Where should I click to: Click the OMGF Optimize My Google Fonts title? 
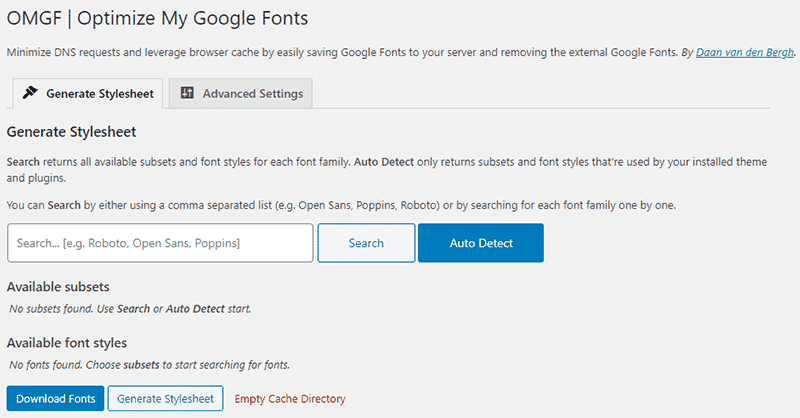[157, 18]
